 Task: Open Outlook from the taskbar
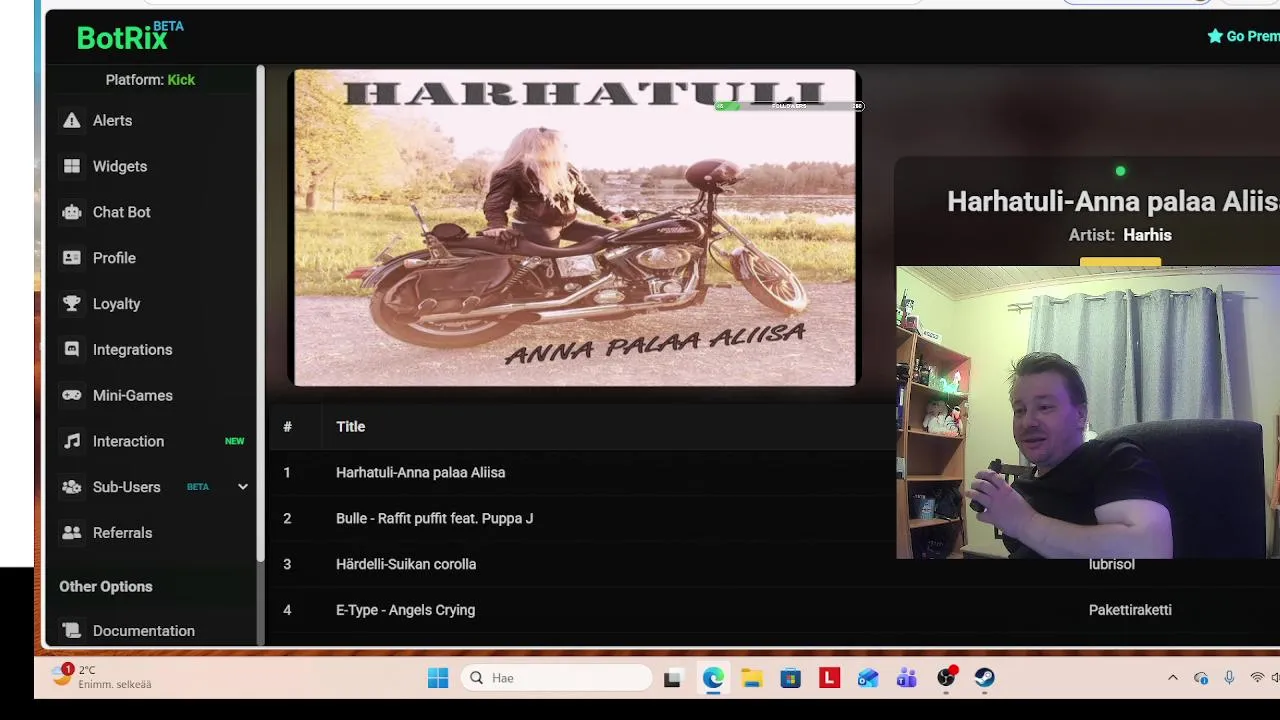point(868,678)
